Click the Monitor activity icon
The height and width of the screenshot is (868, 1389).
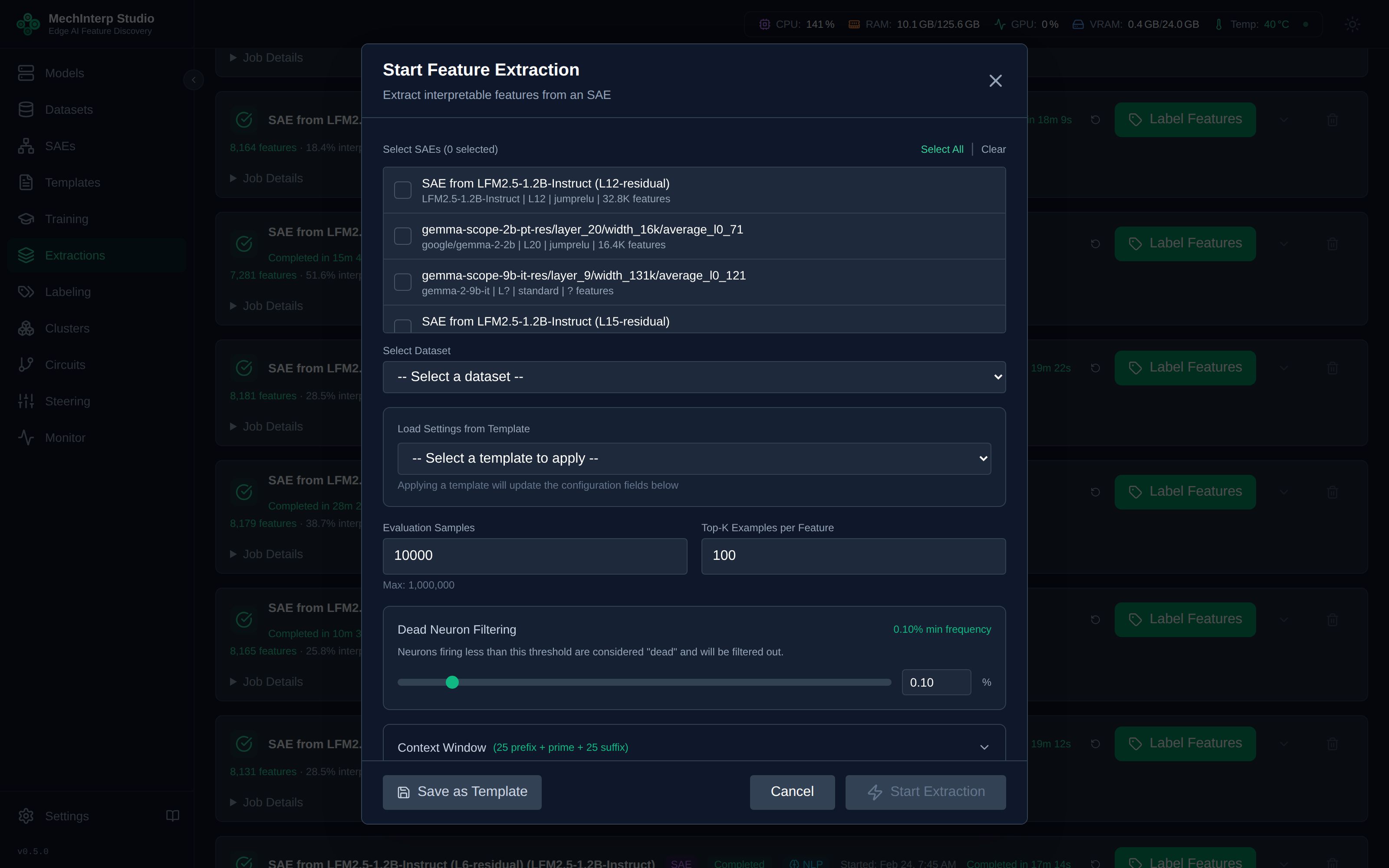pyautogui.click(x=26, y=438)
